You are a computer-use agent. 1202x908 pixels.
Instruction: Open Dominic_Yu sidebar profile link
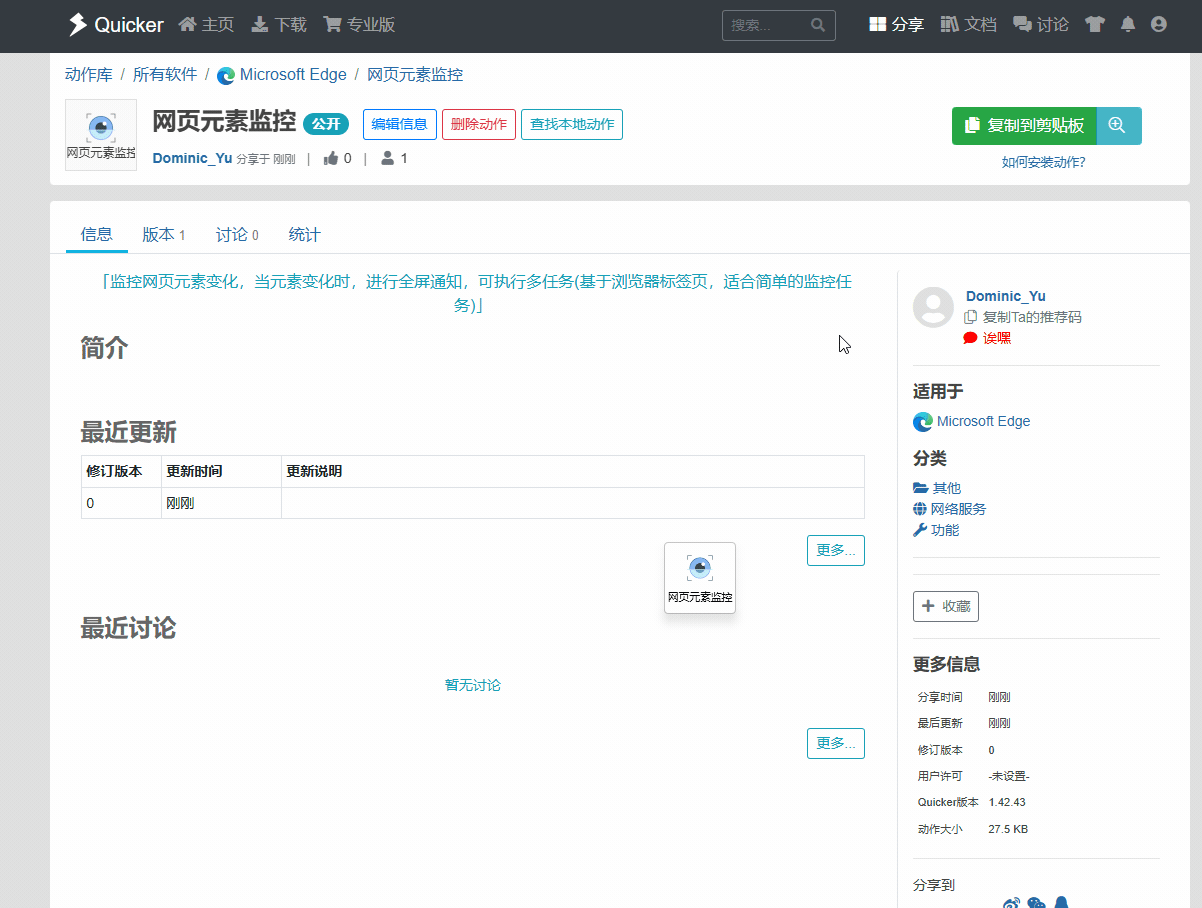pyautogui.click(x=1006, y=296)
